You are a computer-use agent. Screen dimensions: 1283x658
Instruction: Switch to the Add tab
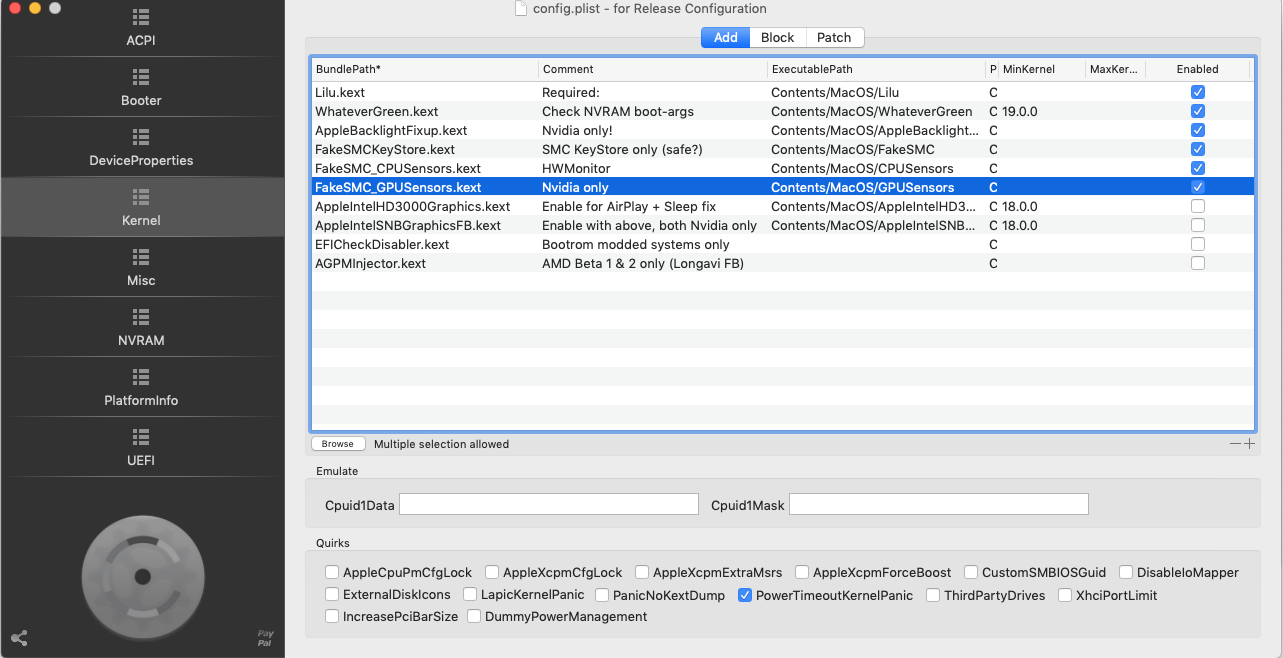[726, 37]
